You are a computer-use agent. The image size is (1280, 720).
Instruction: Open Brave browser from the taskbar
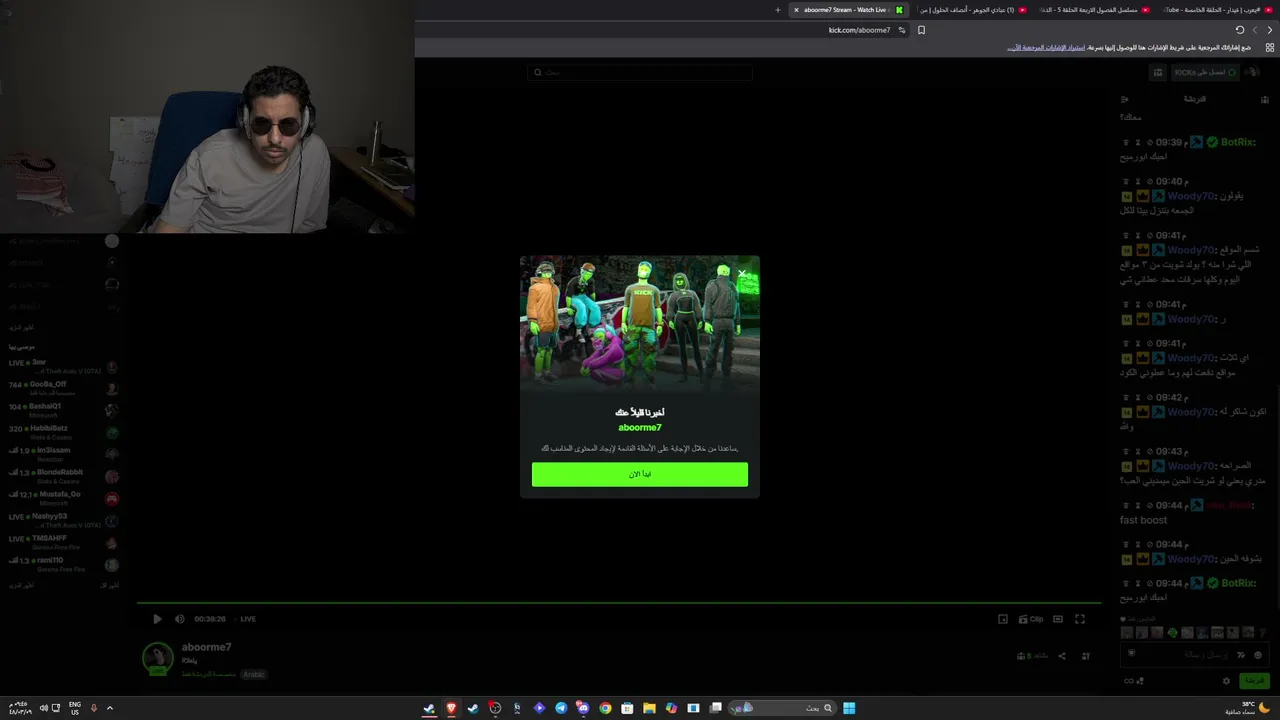click(x=451, y=708)
